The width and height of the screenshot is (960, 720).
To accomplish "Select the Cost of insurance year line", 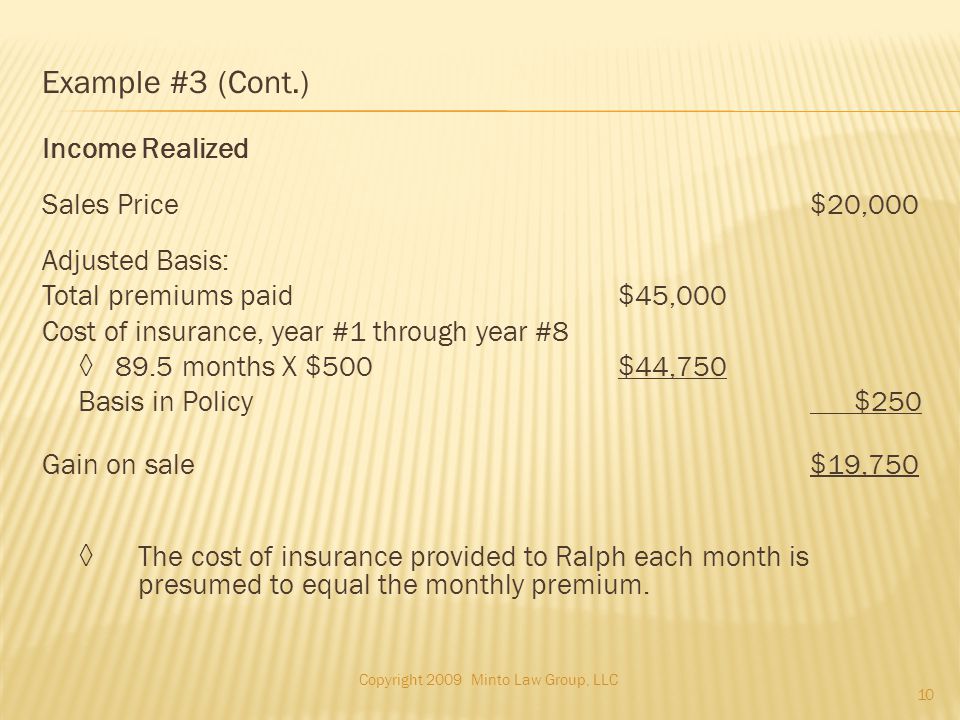I will pyautogui.click(x=305, y=332).
